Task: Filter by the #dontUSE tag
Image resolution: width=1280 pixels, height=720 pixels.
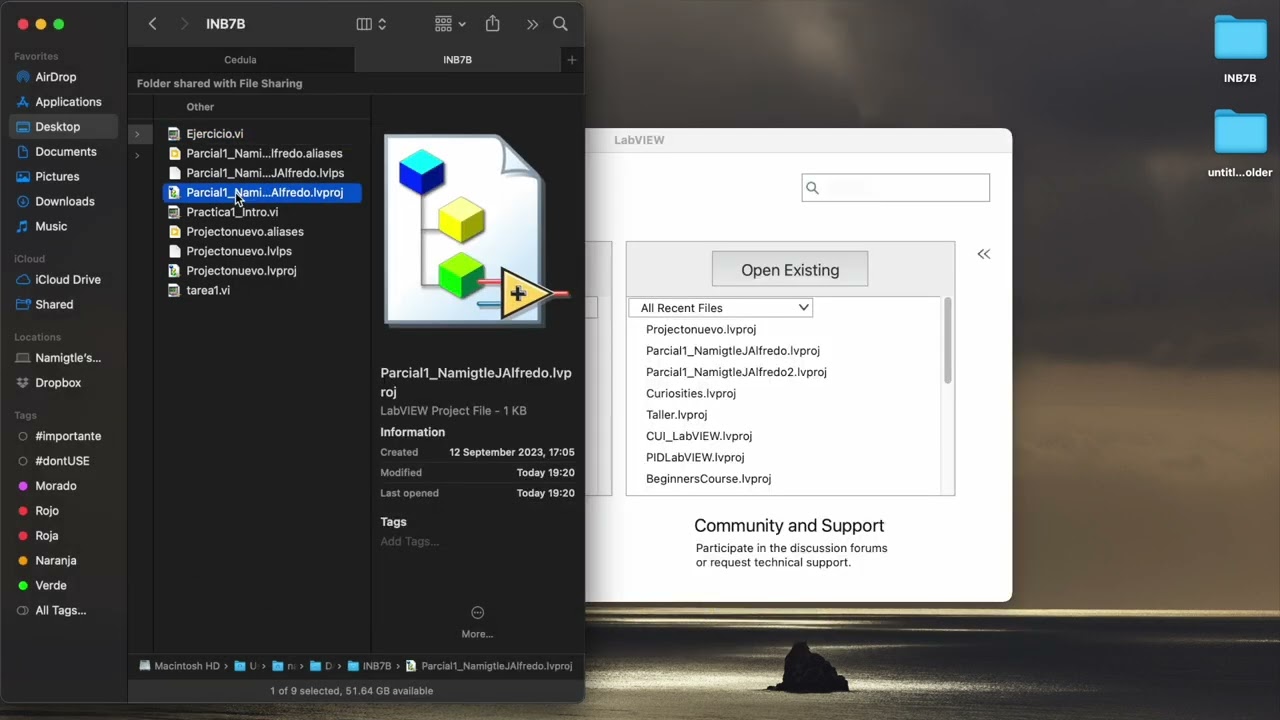Action: (x=62, y=461)
